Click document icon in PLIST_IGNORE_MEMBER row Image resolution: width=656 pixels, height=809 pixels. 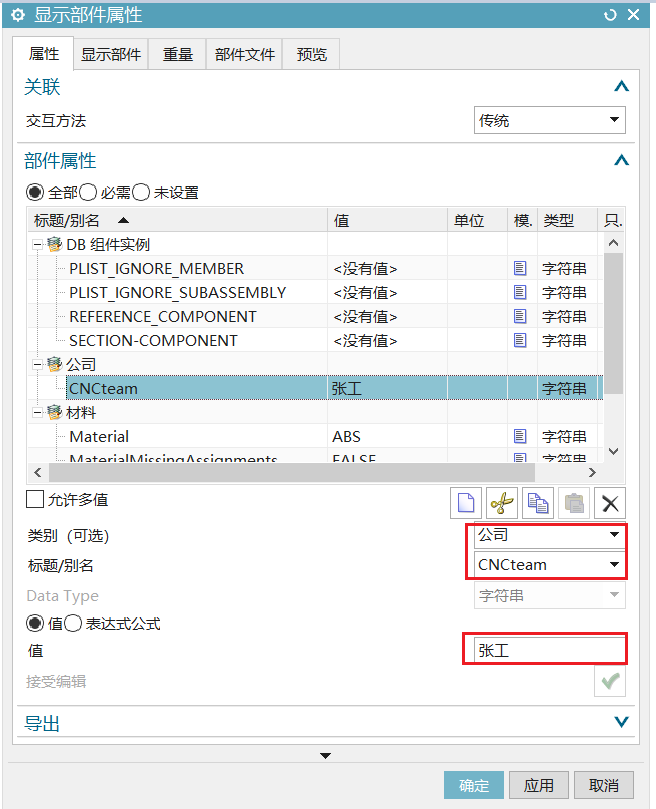tap(520, 268)
